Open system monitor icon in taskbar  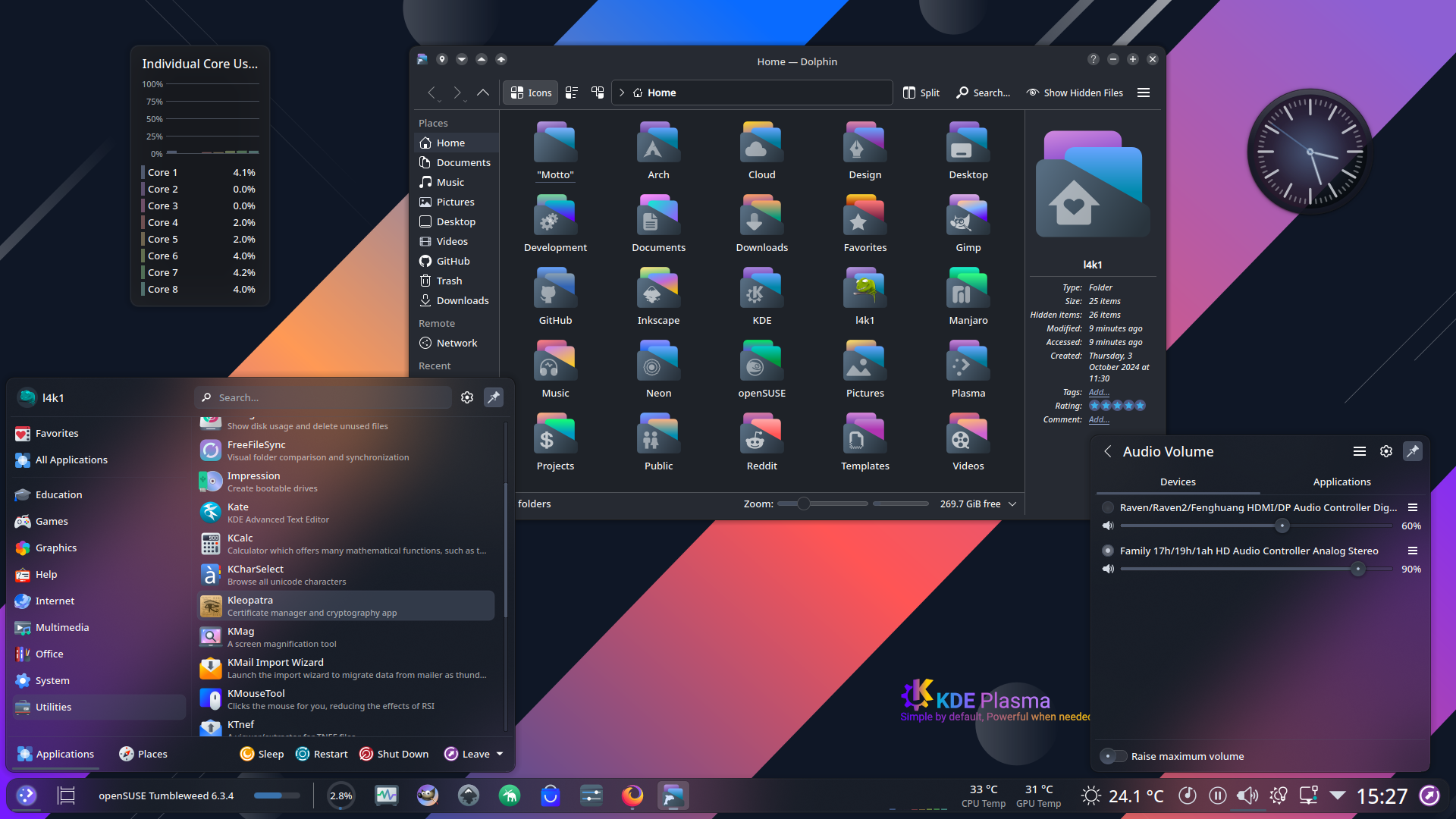(x=387, y=795)
